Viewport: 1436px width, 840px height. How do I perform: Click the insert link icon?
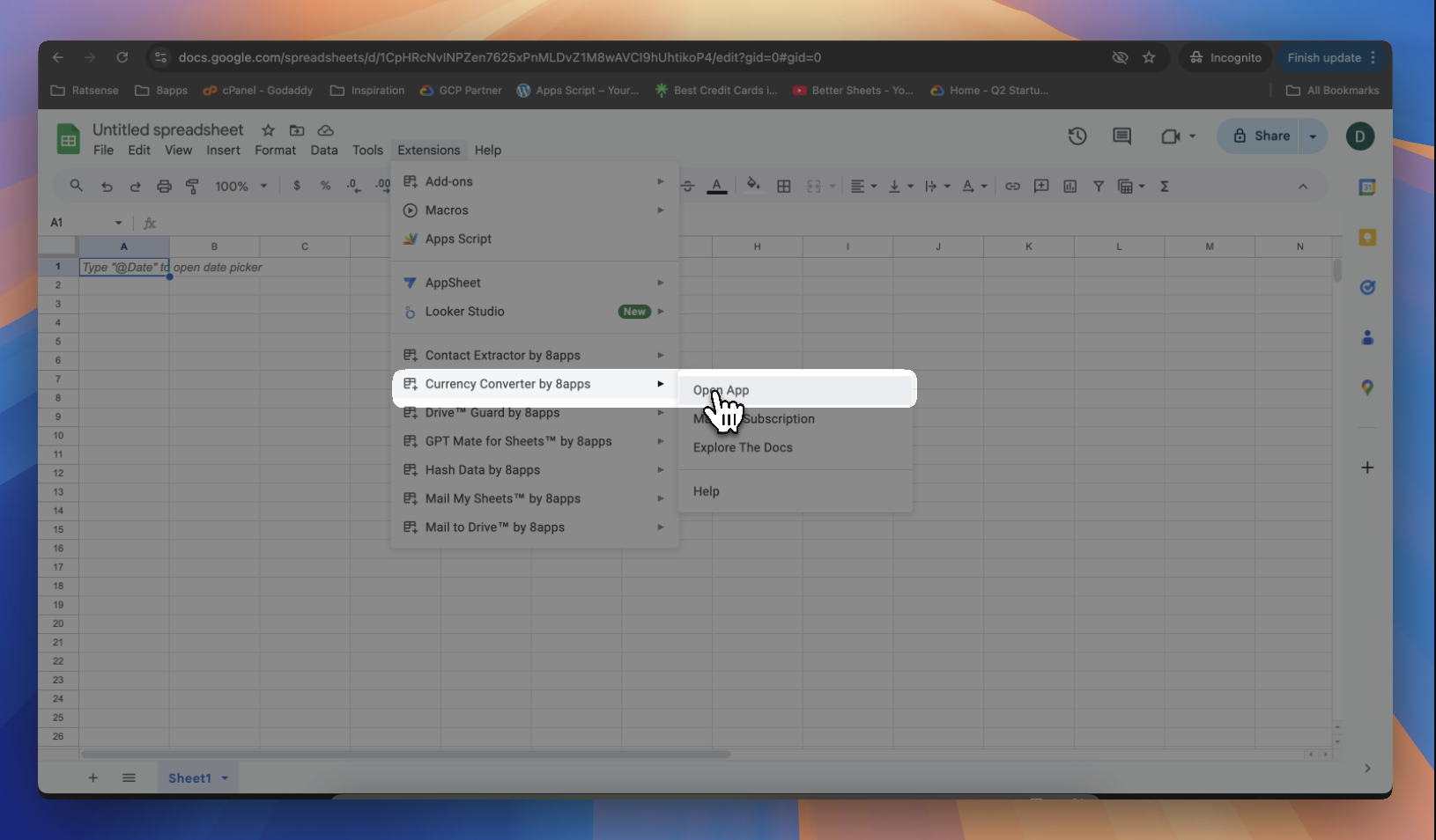point(1012,187)
